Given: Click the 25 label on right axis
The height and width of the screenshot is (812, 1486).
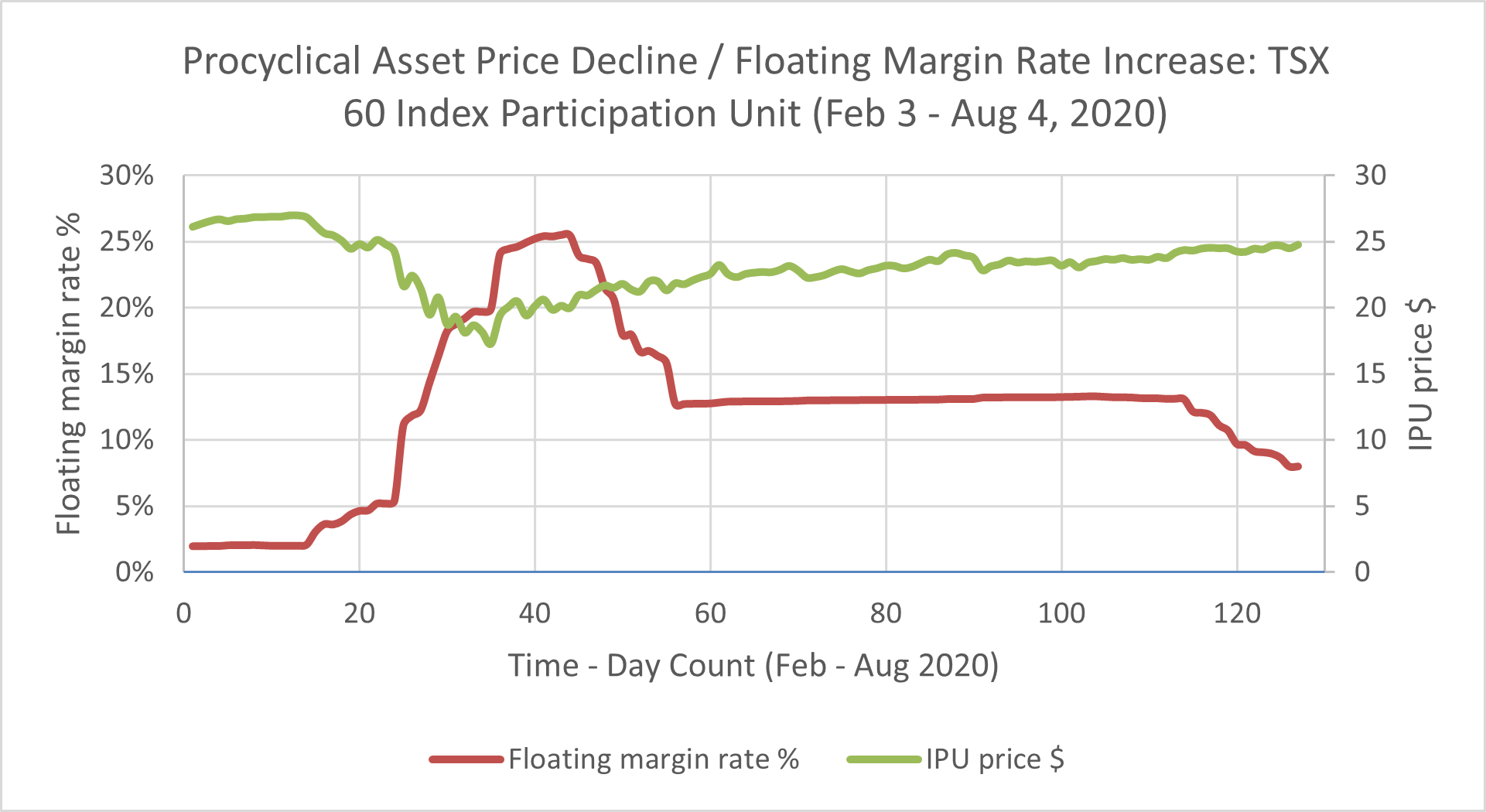Looking at the screenshot, I should pyautogui.click(x=1369, y=242).
